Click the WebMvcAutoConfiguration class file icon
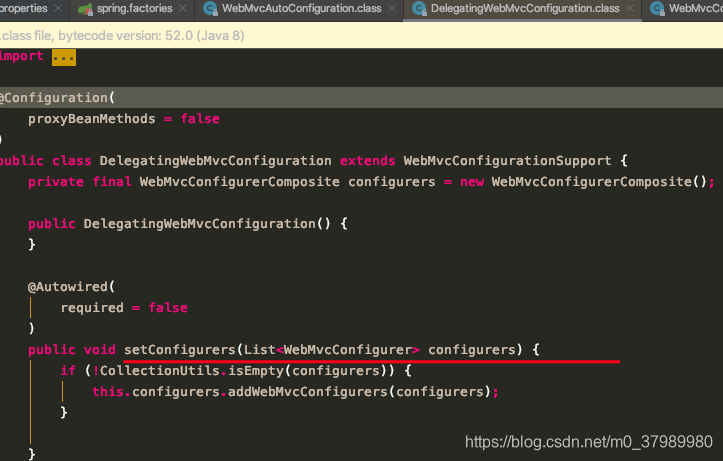This screenshot has width=723, height=461. pos(210,9)
